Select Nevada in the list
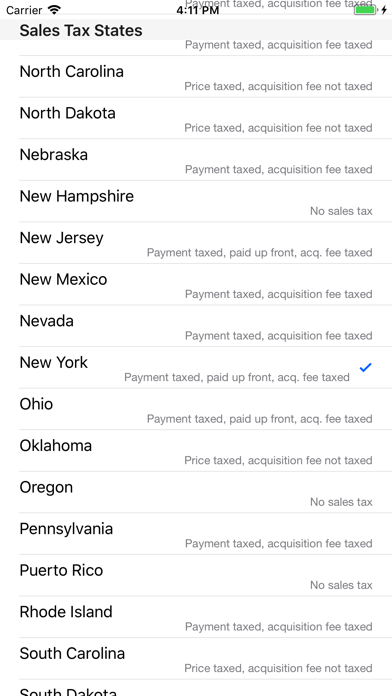Screen dimensions: 392x696 click(196, 326)
